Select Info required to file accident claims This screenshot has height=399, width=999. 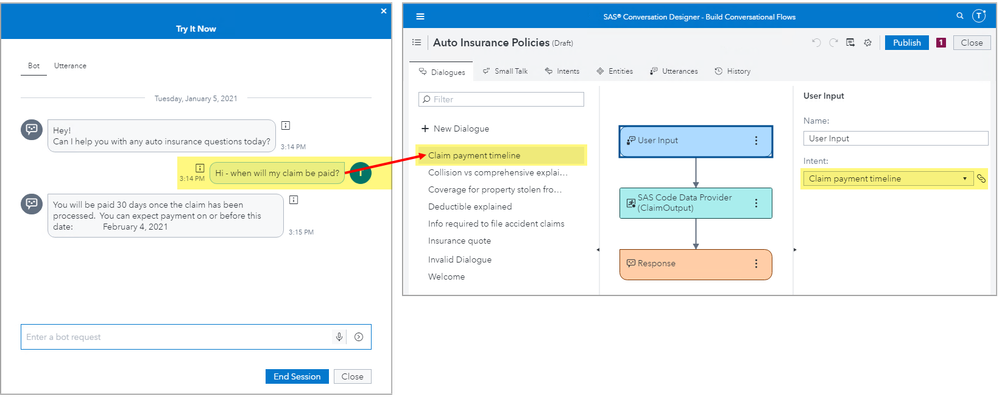[x=496, y=224]
